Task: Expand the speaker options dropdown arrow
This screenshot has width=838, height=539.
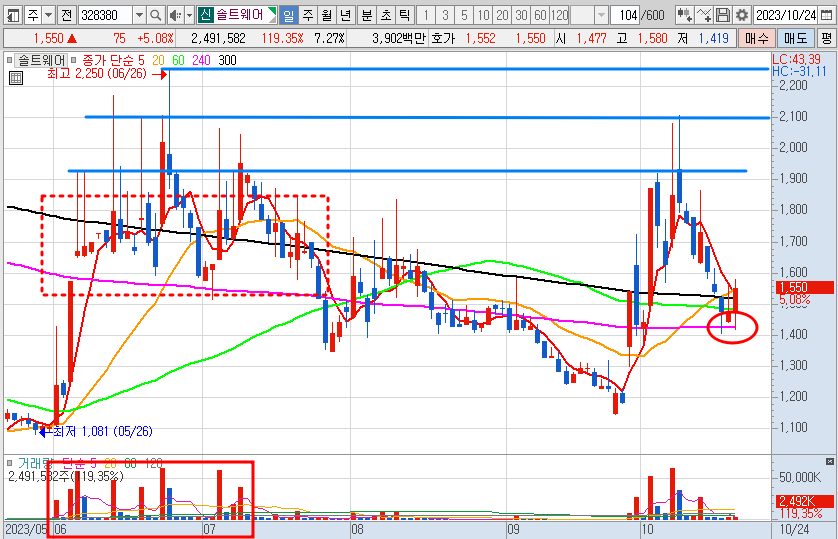Action: tap(189, 15)
